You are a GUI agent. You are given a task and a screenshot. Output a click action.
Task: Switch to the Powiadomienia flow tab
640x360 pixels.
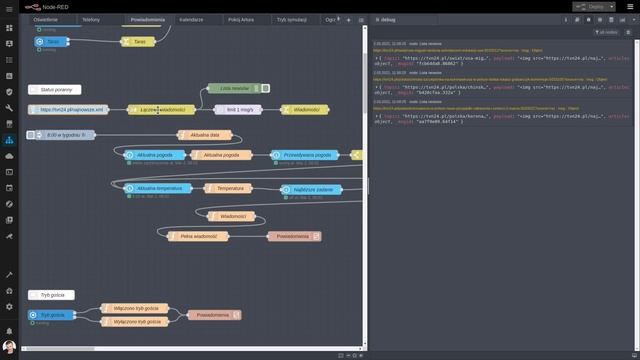(148, 20)
